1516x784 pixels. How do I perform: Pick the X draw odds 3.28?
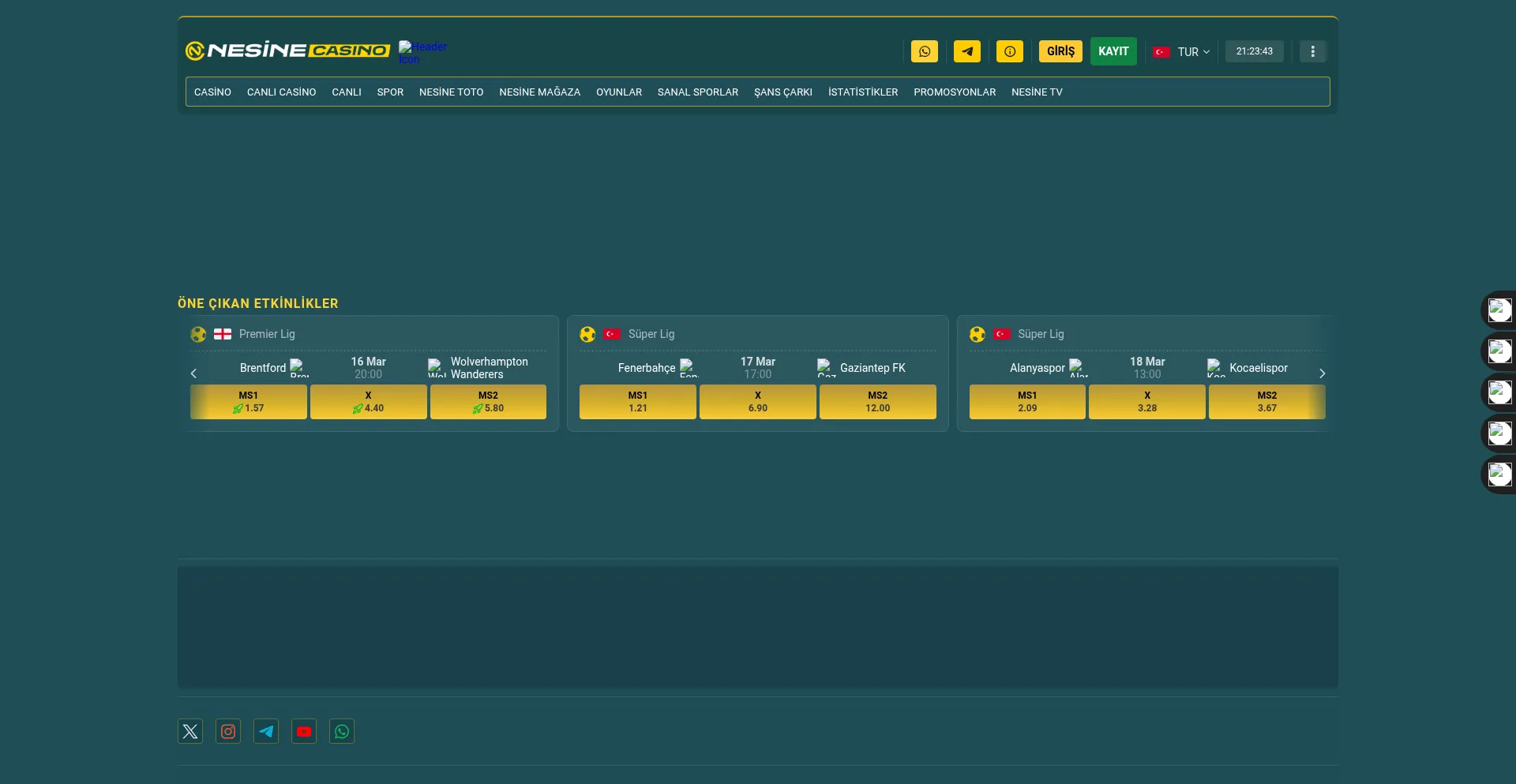coord(1147,402)
